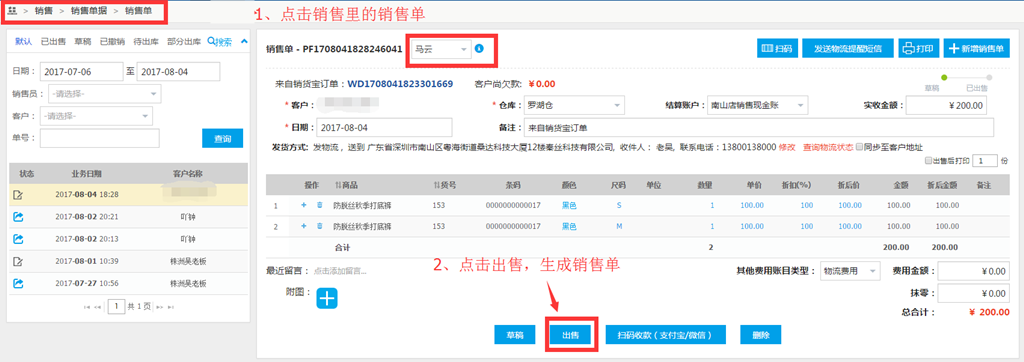This screenshot has width=1024, height=362.
Task: Click plus icon in product row 1
Action: click(303, 206)
